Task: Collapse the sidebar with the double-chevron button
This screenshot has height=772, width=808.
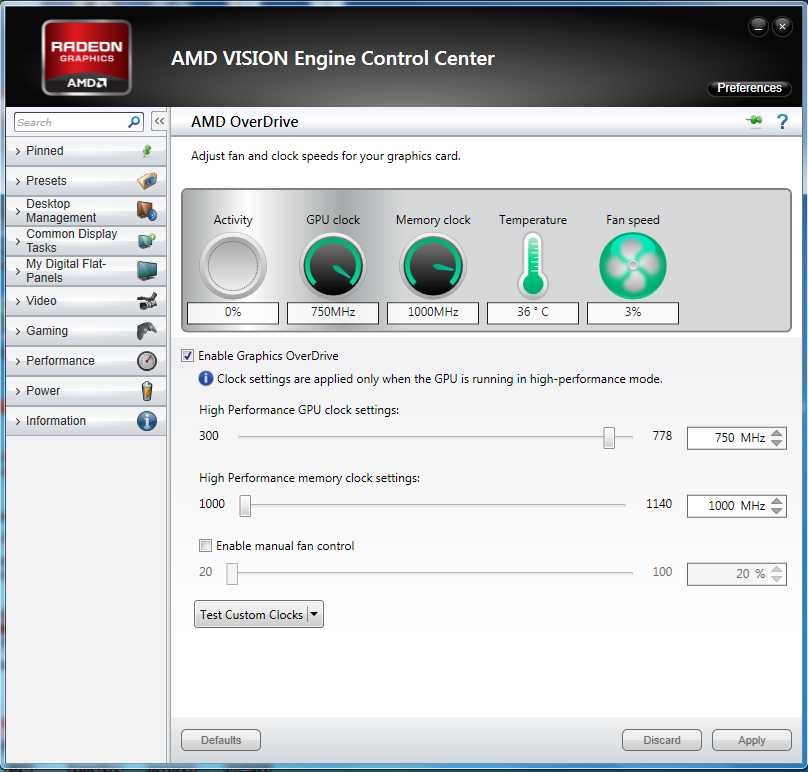Action: click(x=159, y=122)
